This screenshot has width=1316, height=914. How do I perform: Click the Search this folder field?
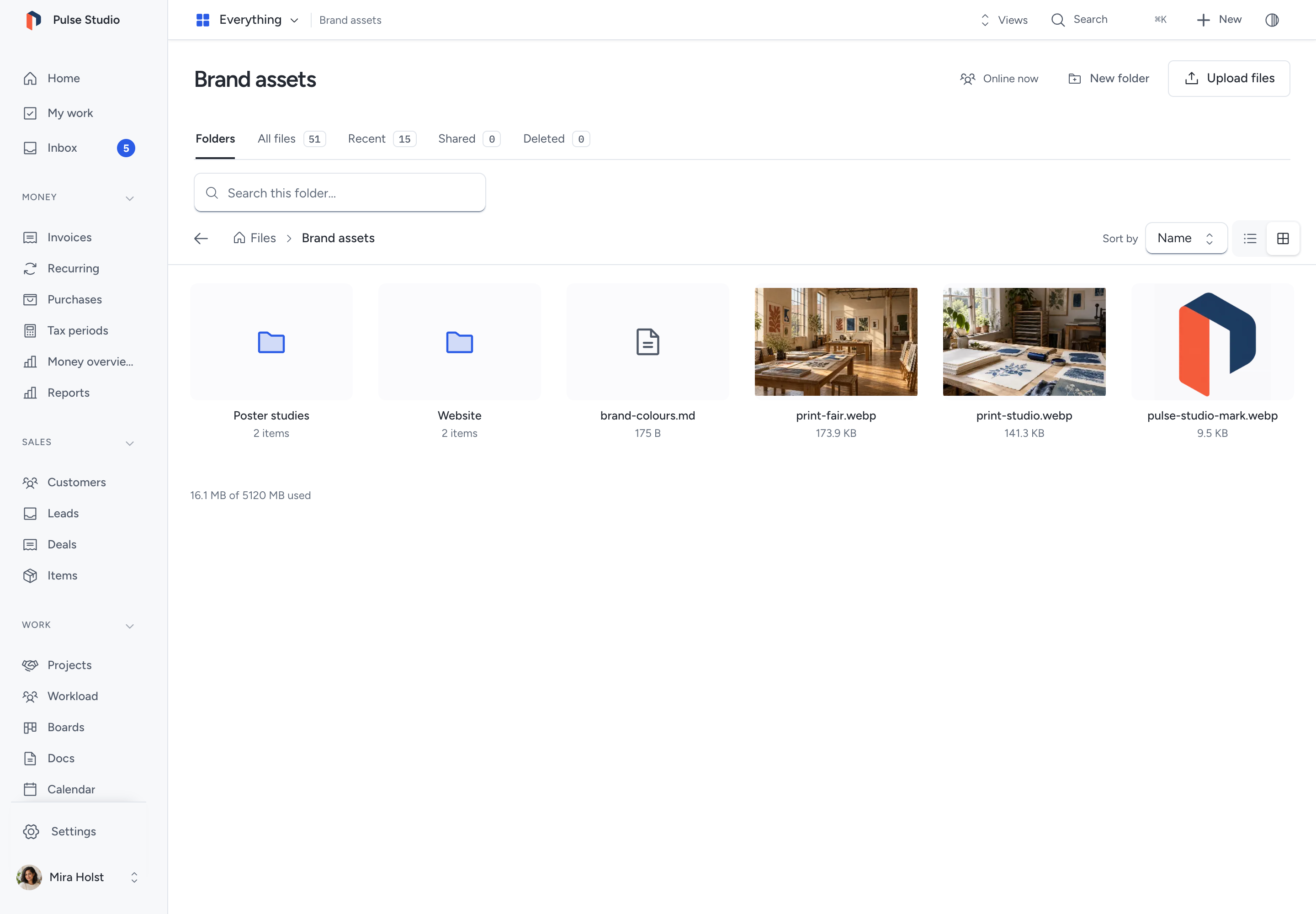[340, 193]
